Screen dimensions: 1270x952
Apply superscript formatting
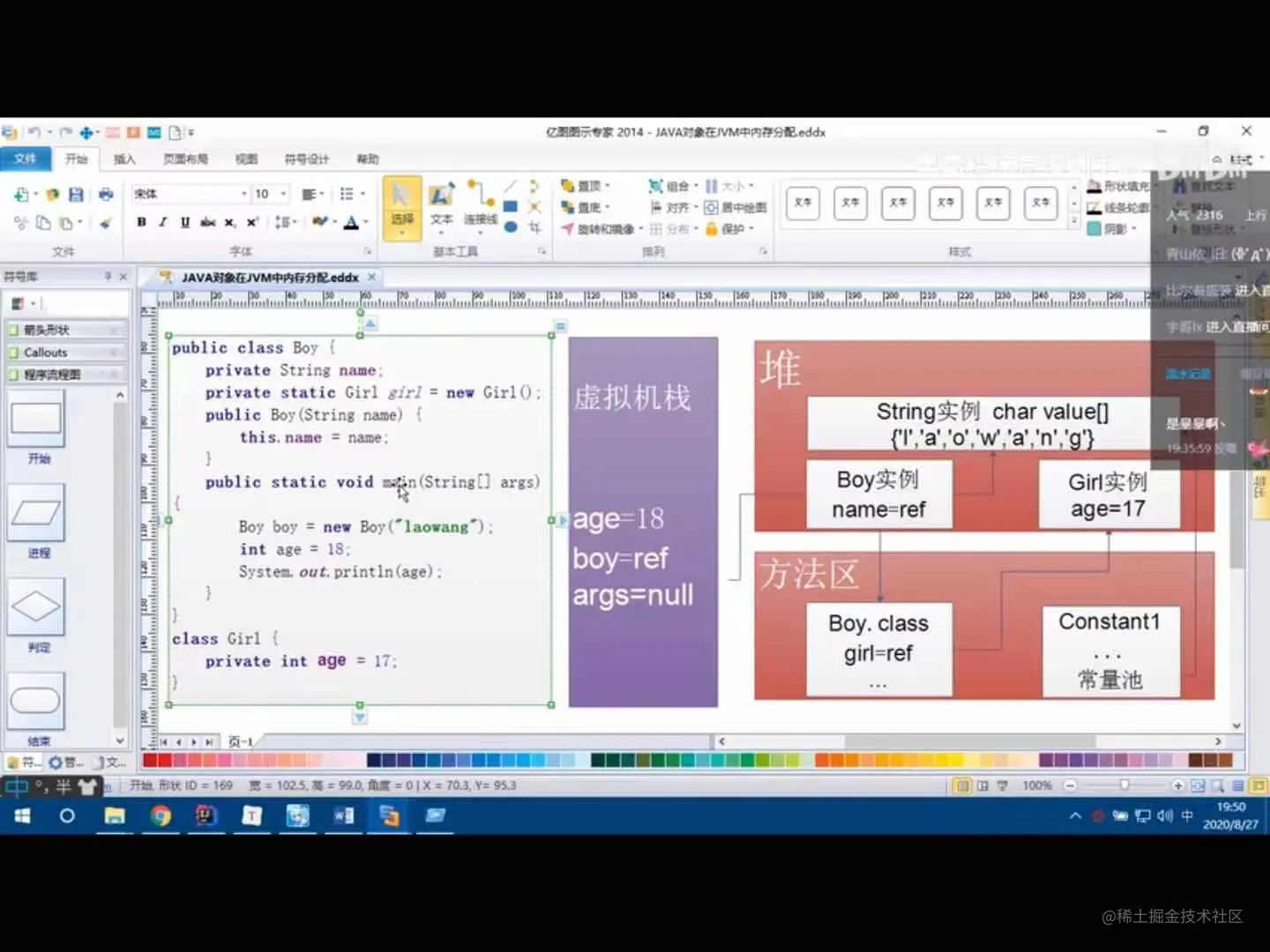pos(252,222)
